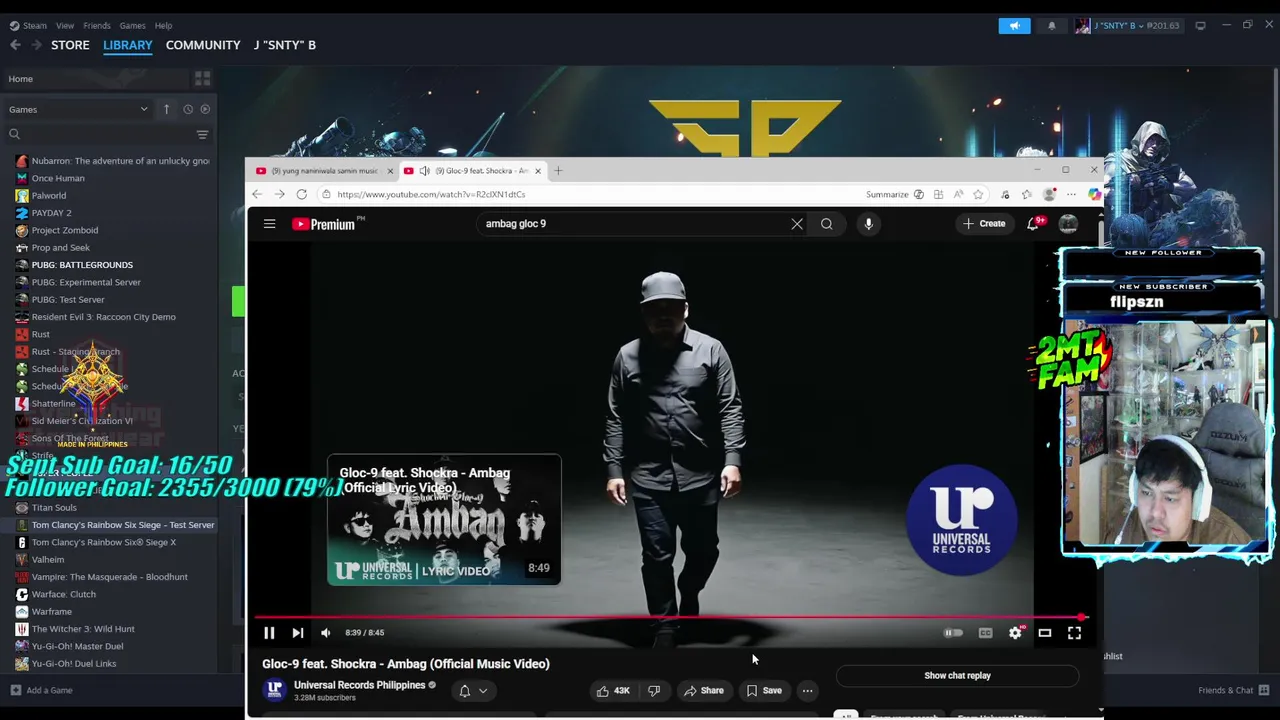
Task: Like the video with 43K likes
Action: pyautogui.click(x=613, y=691)
